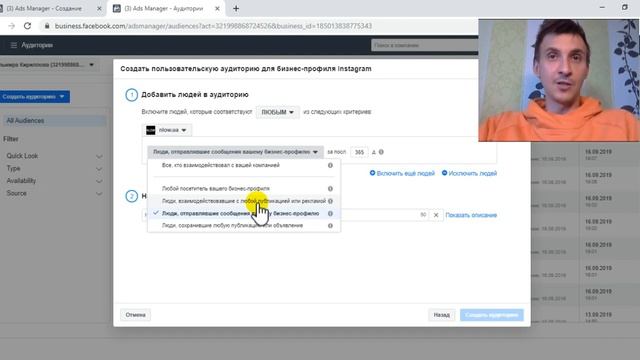Click the padlock icon in address bar

47,26
